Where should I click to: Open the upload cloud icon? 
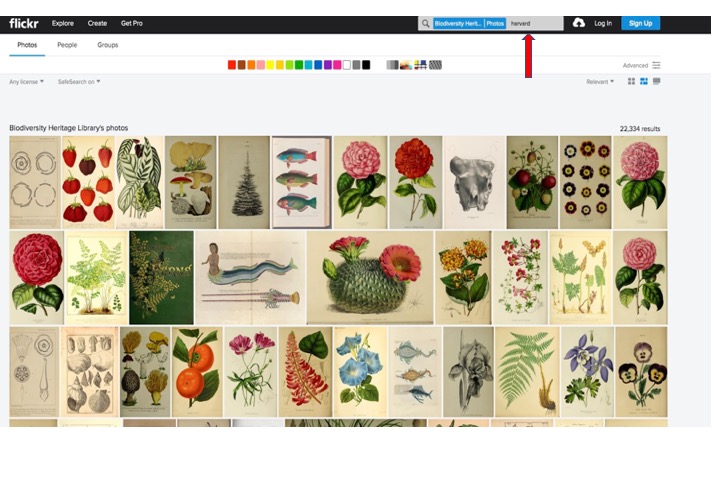tap(579, 23)
